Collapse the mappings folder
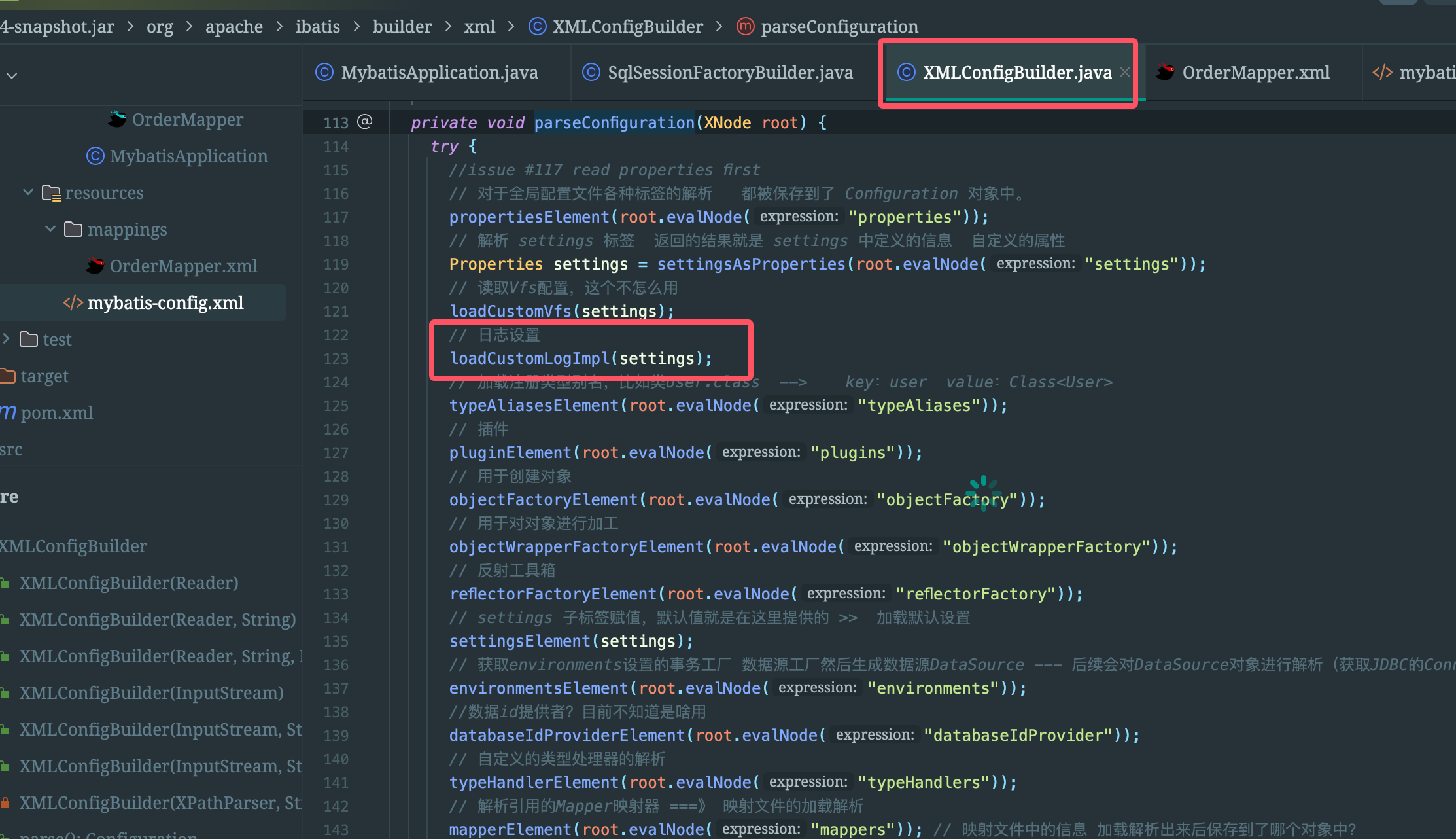This screenshot has height=839, width=1456. 50,229
